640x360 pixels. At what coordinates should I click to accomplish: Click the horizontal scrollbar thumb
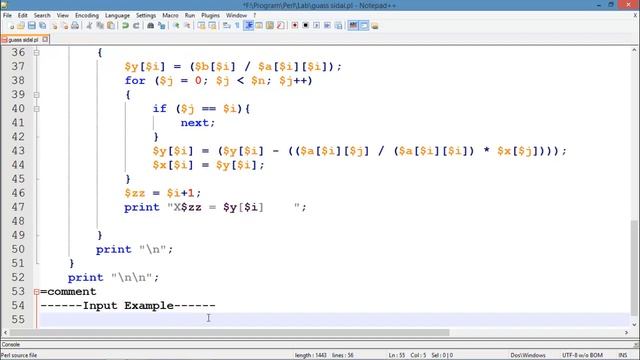tap(229, 333)
